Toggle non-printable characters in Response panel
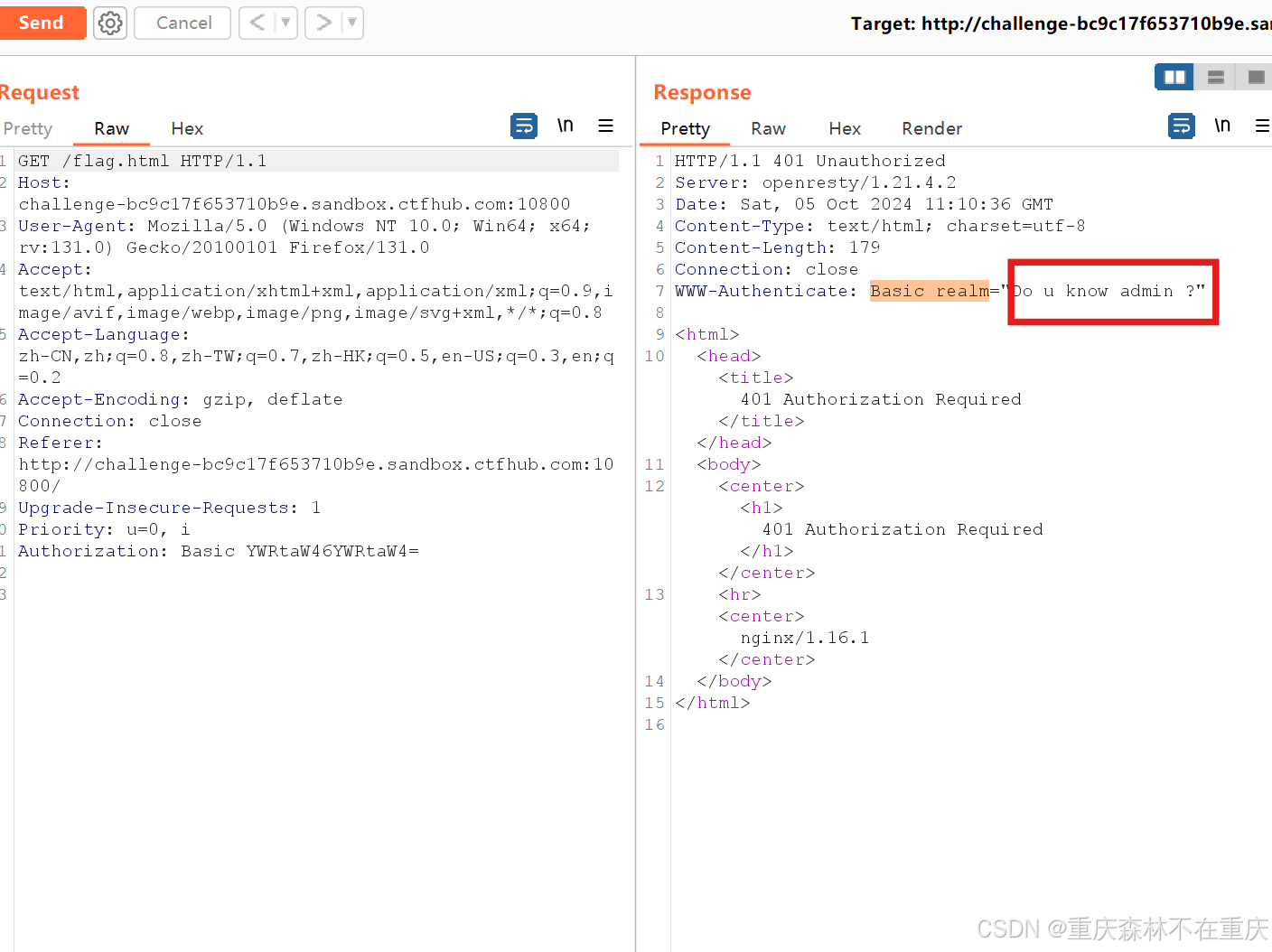Image resolution: width=1272 pixels, height=952 pixels. coord(1222,126)
